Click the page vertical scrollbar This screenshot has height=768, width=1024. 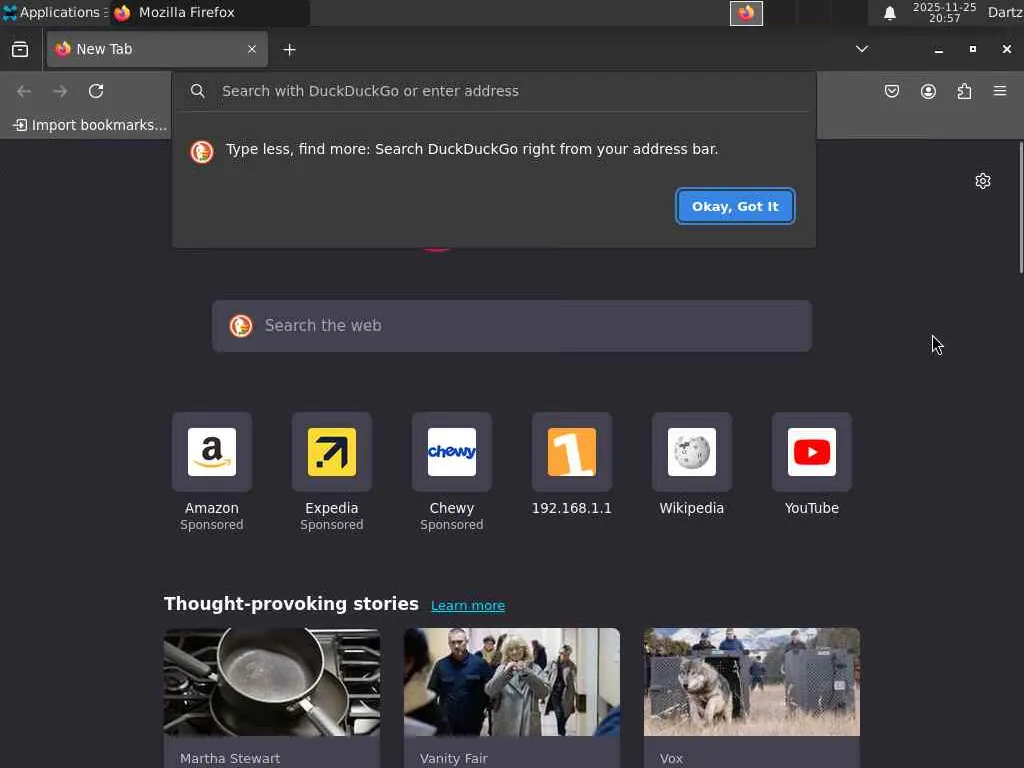click(x=1021, y=208)
